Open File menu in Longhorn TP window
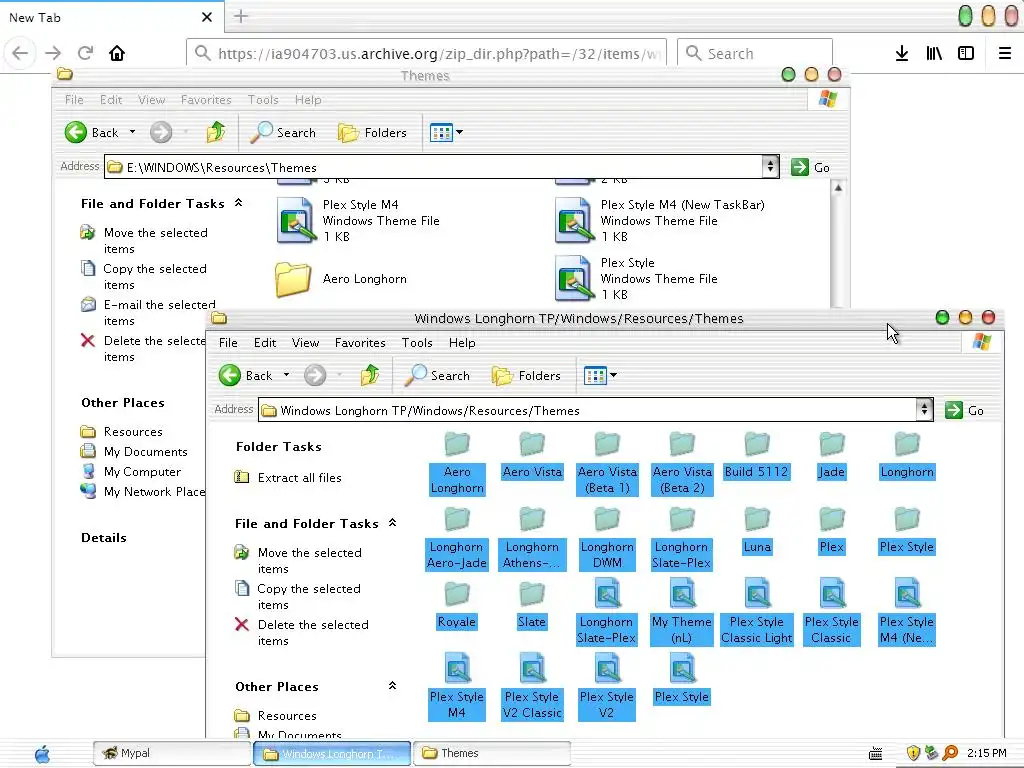Image resolution: width=1024 pixels, height=768 pixels. point(228,343)
